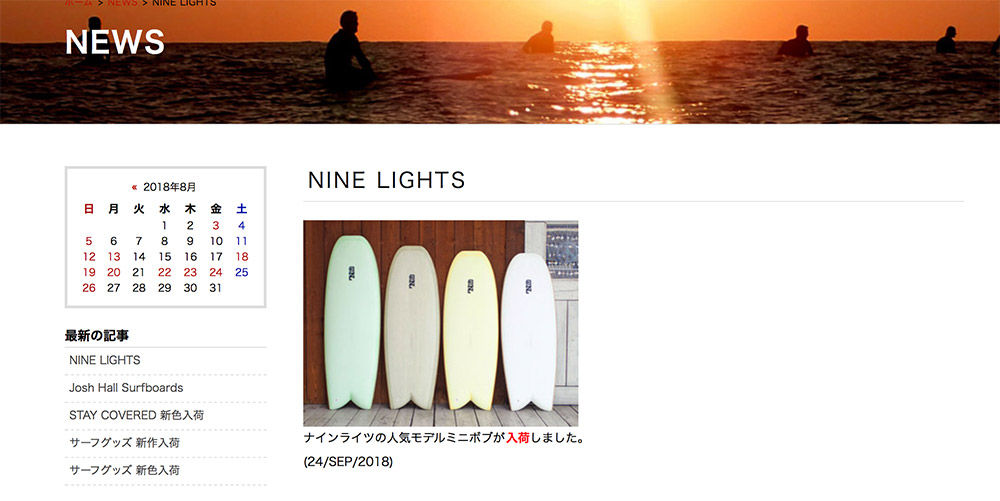Click the red 入荷 link in description

[x=518, y=439]
